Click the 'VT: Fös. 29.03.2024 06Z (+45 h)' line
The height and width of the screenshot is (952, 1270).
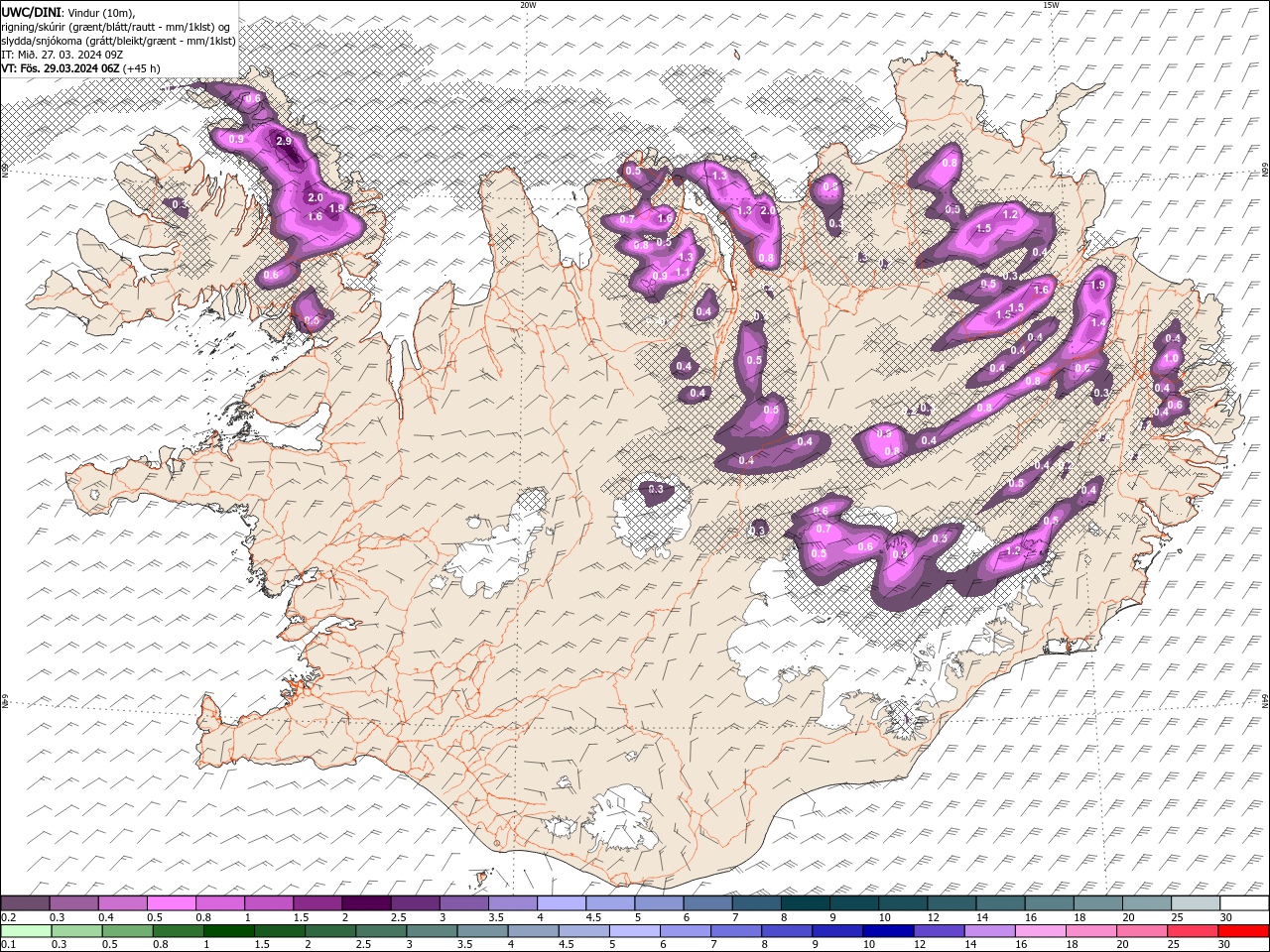(81, 68)
